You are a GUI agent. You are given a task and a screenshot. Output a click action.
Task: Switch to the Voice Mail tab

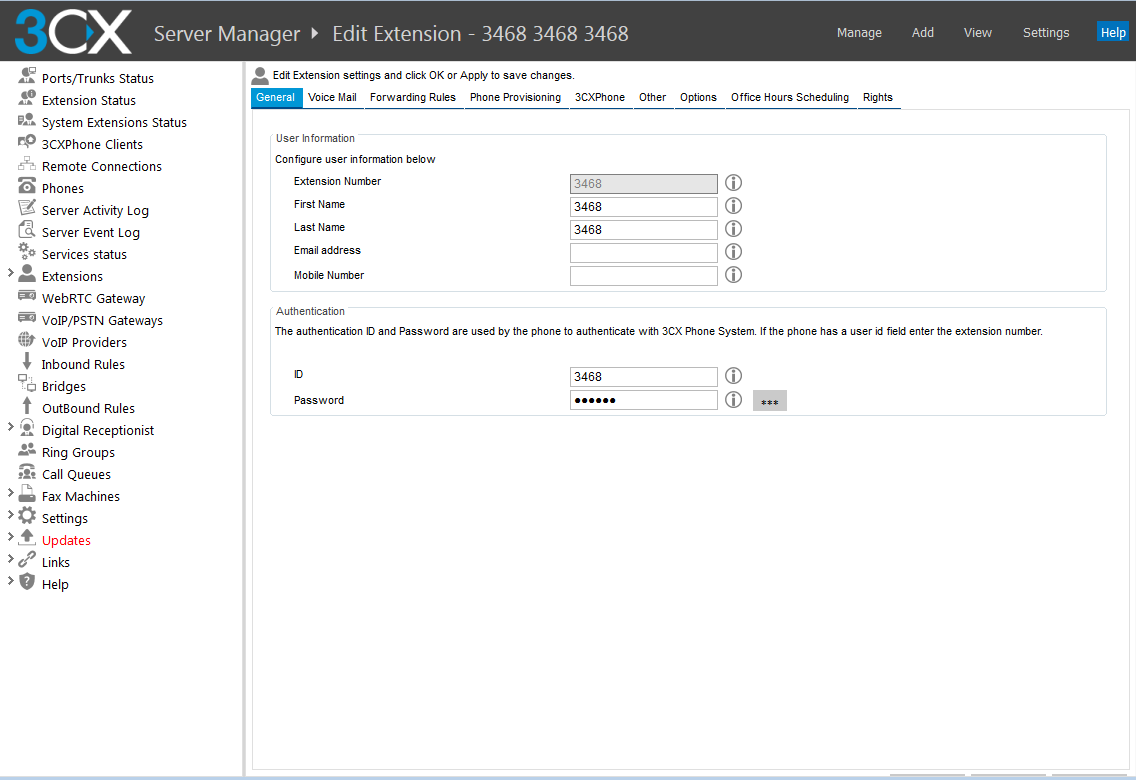332,97
